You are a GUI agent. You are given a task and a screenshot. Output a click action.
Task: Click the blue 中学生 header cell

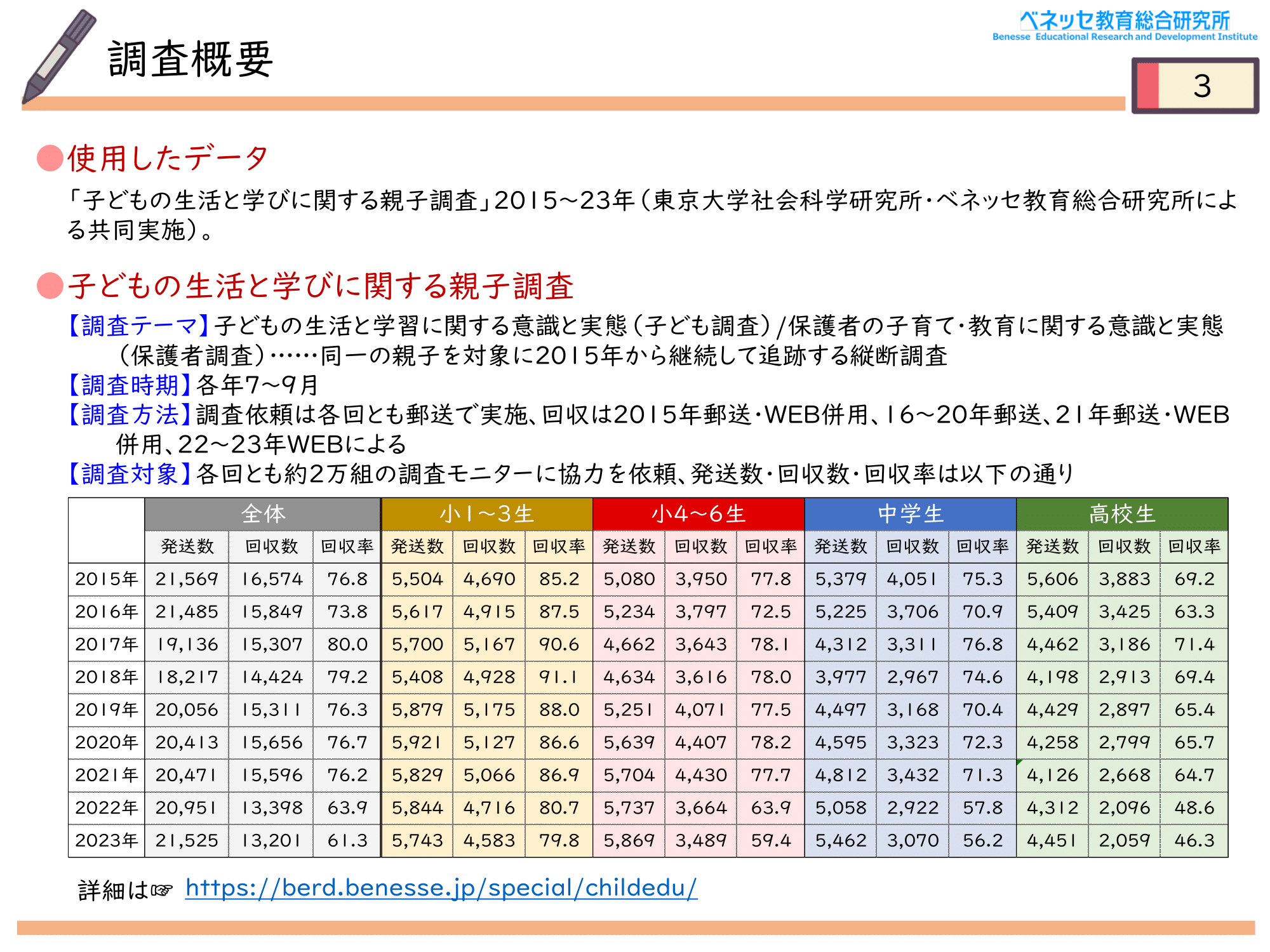coord(910,514)
